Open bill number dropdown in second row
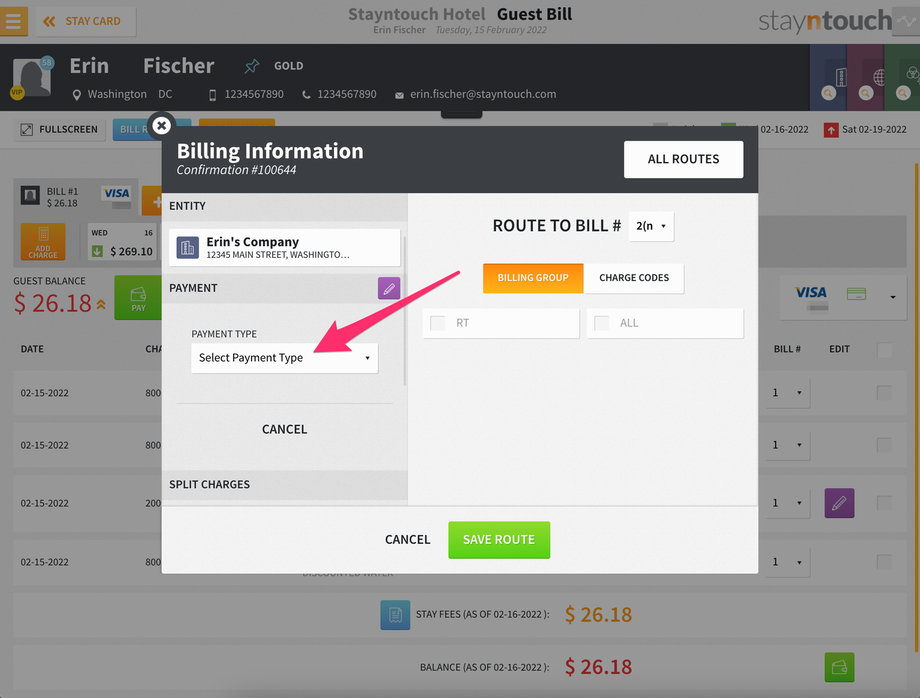This screenshot has height=698, width=920. tap(788, 445)
